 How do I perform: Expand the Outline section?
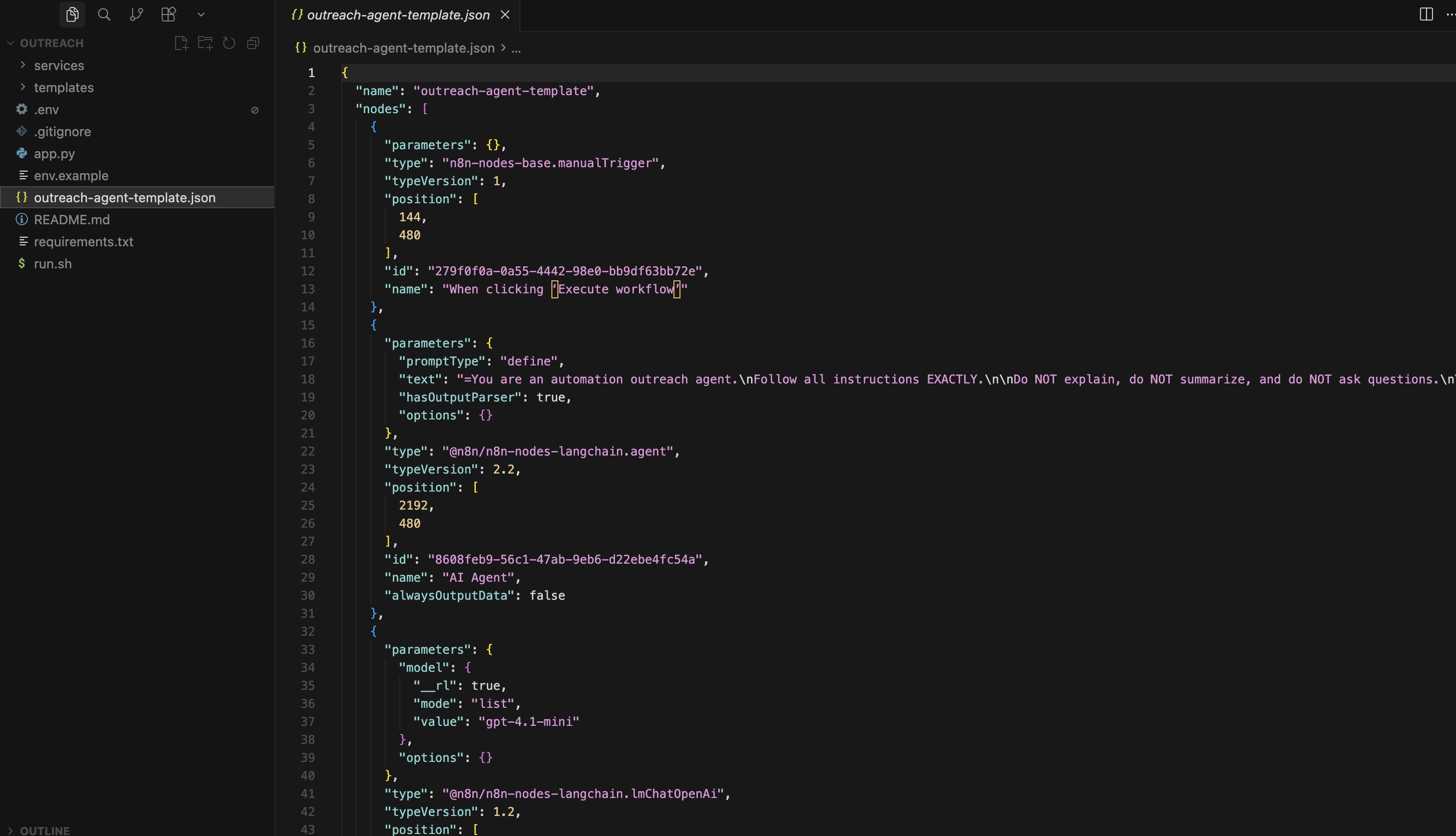point(45,830)
